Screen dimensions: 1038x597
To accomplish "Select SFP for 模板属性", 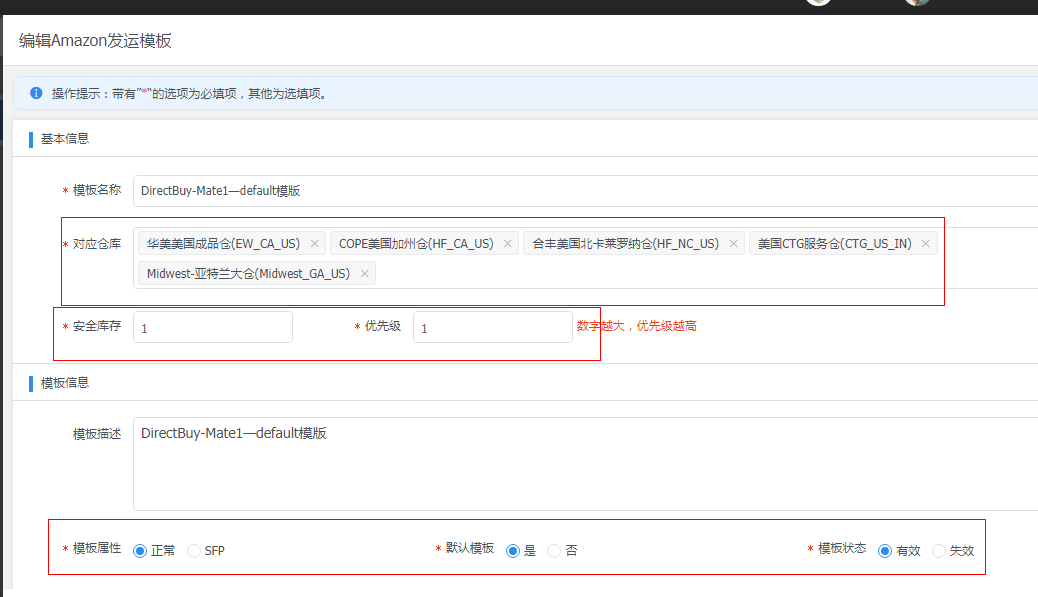I will click(193, 551).
